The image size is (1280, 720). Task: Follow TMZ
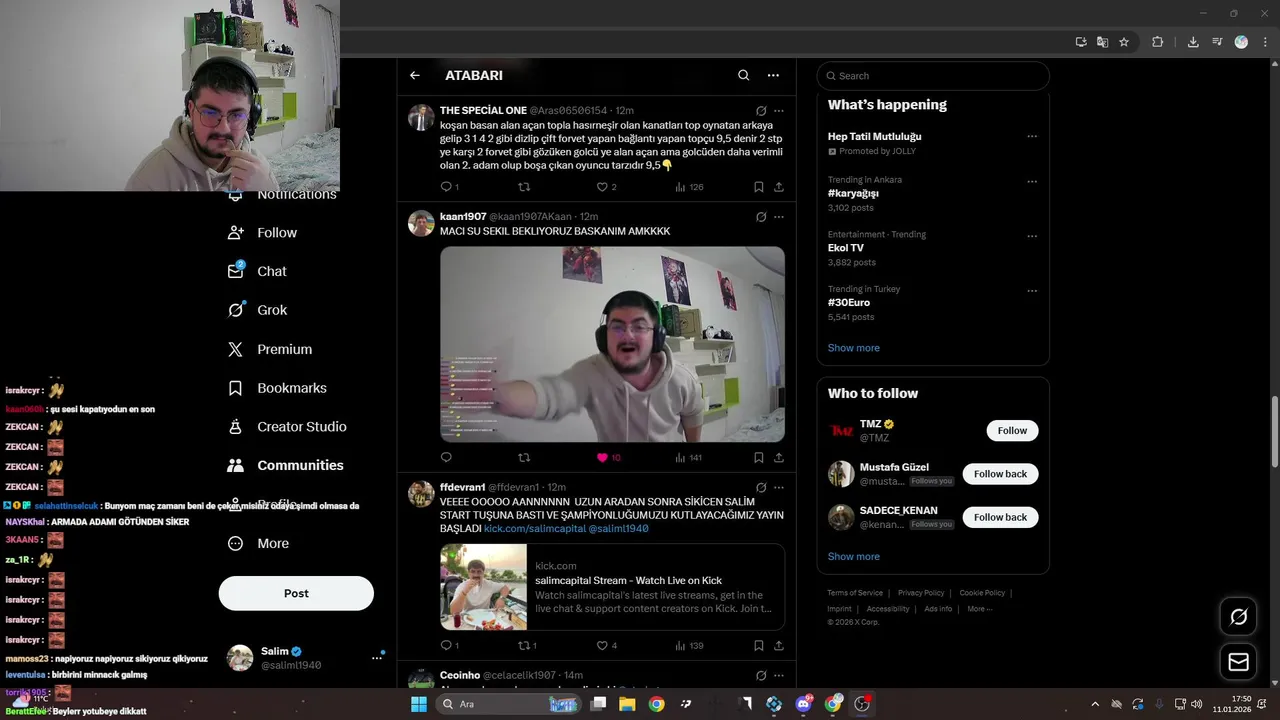pos(1012,430)
